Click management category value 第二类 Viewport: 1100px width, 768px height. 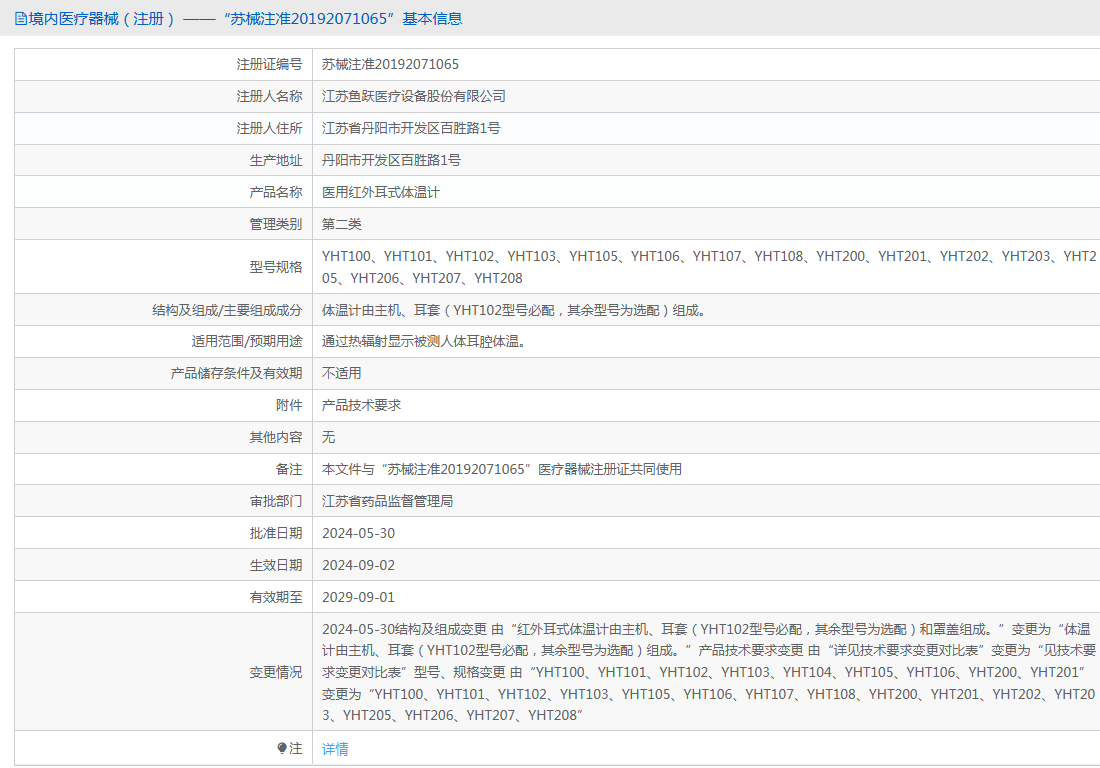tap(342, 224)
